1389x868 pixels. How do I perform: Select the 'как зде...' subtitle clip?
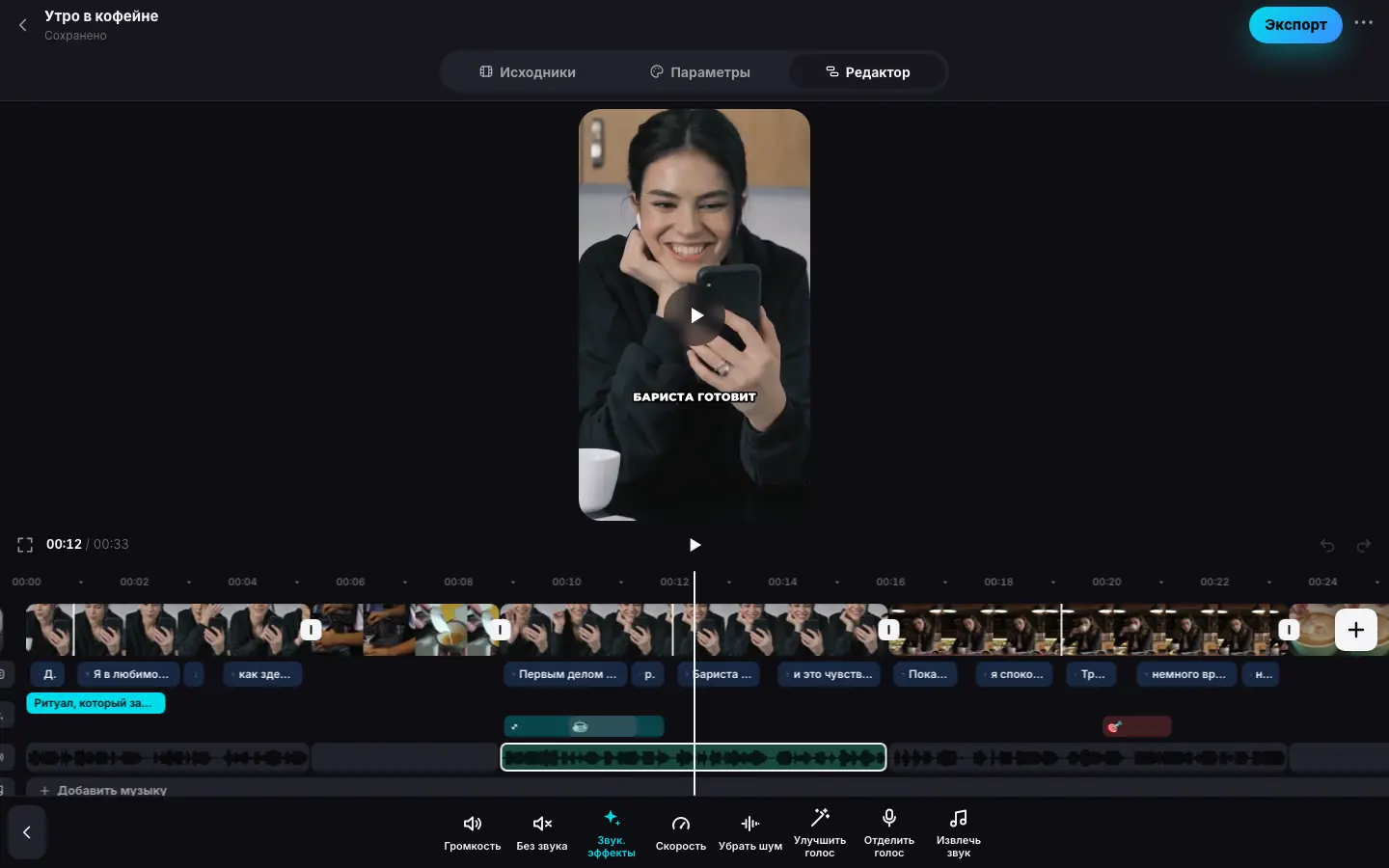(x=263, y=674)
